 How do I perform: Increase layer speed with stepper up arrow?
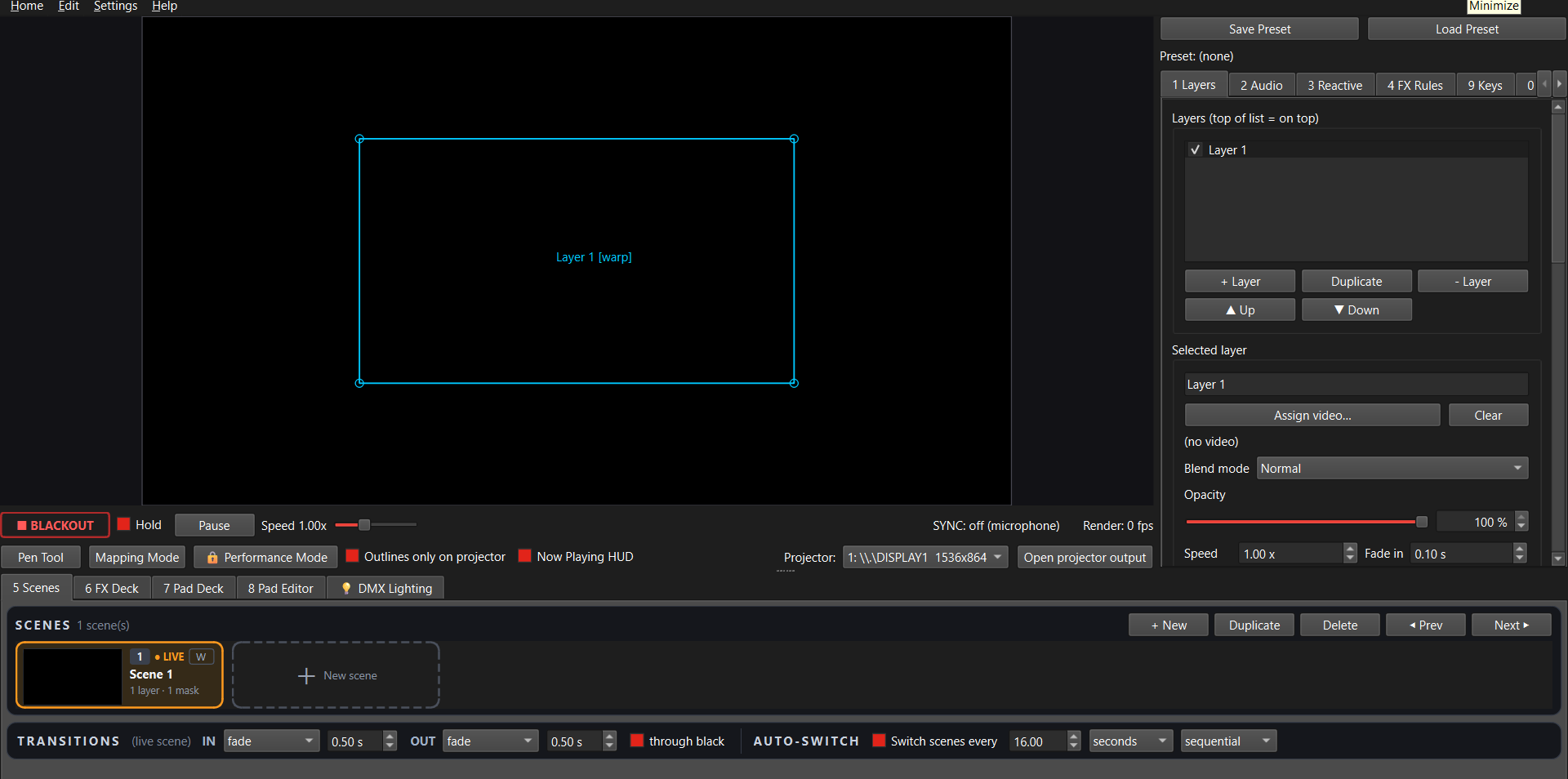coord(1350,549)
